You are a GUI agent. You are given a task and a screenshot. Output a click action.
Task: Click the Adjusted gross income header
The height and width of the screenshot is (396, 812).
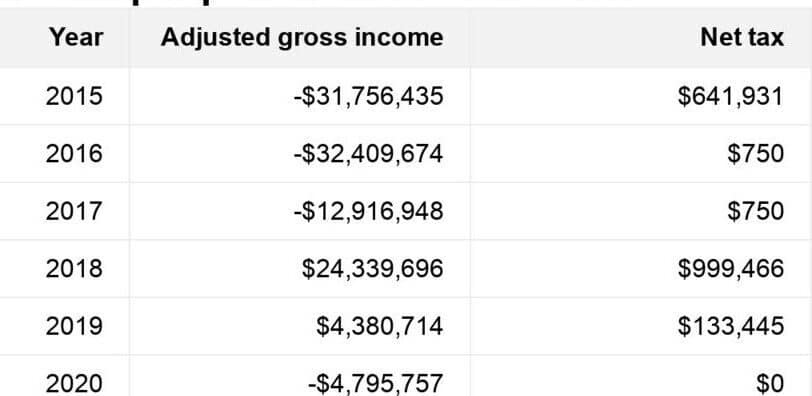tap(302, 38)
